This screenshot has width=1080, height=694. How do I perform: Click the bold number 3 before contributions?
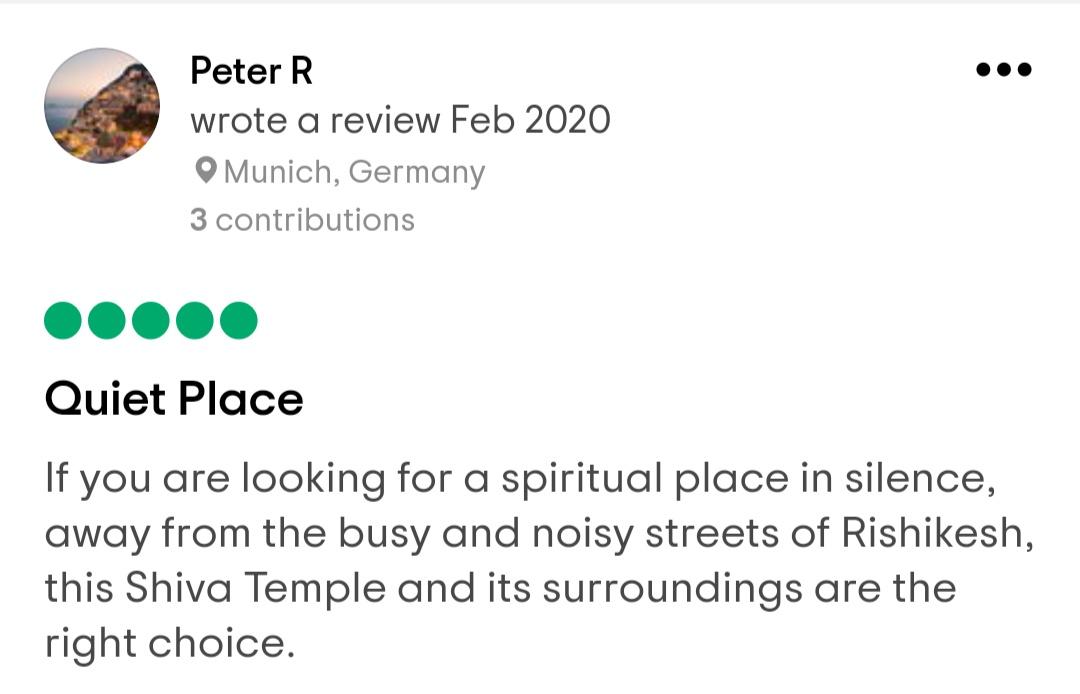coord(198,220)
